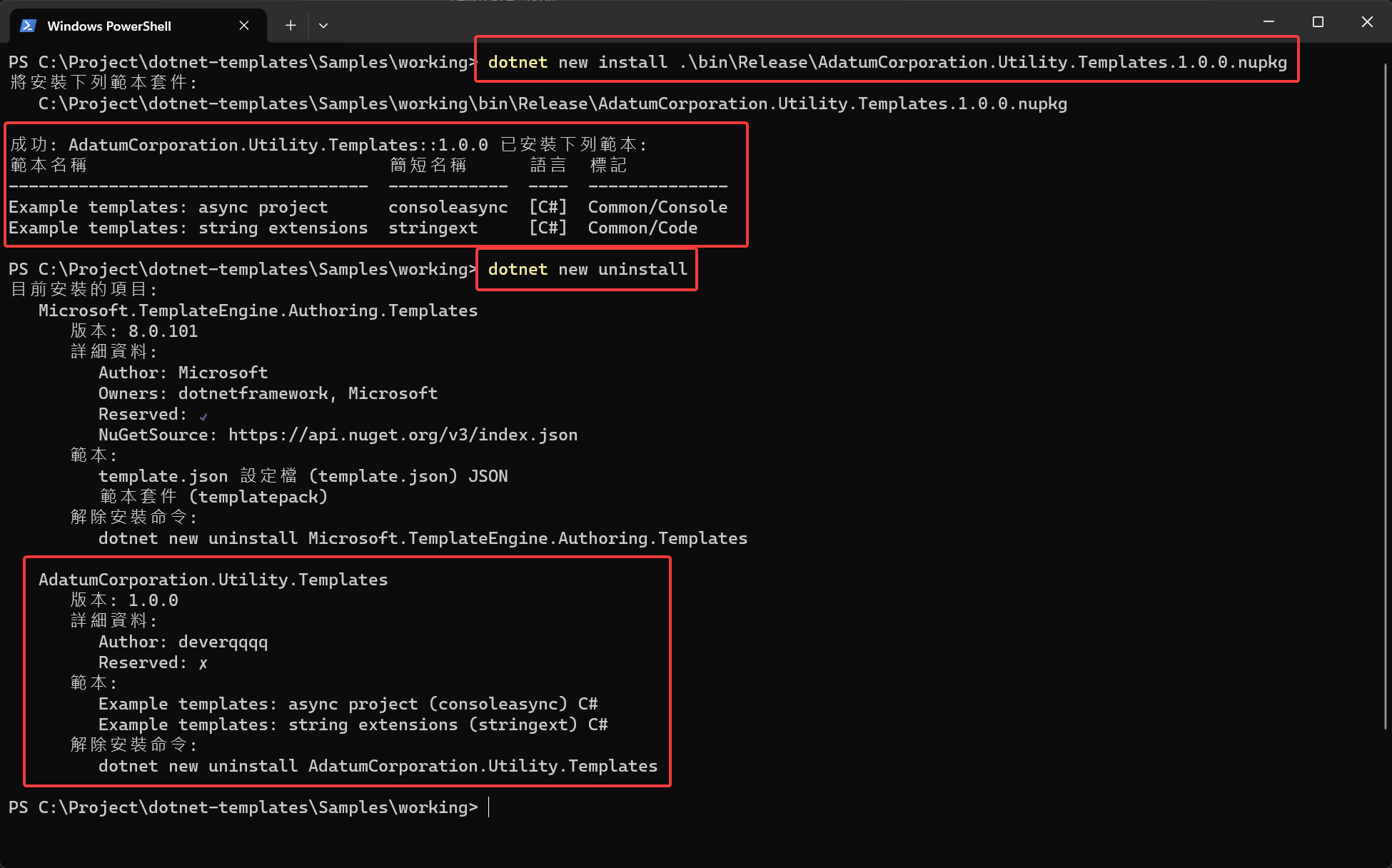
Task: Click the PowerShell icon on the tab
Action: 28,26
